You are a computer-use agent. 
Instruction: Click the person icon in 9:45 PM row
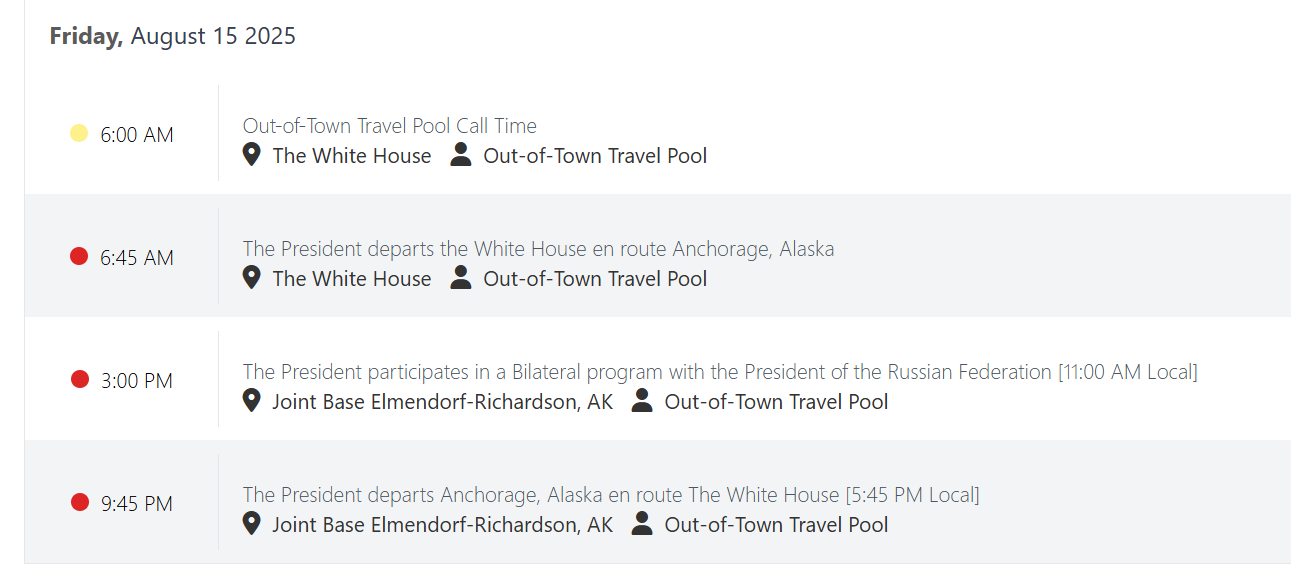tap(642, 524)
